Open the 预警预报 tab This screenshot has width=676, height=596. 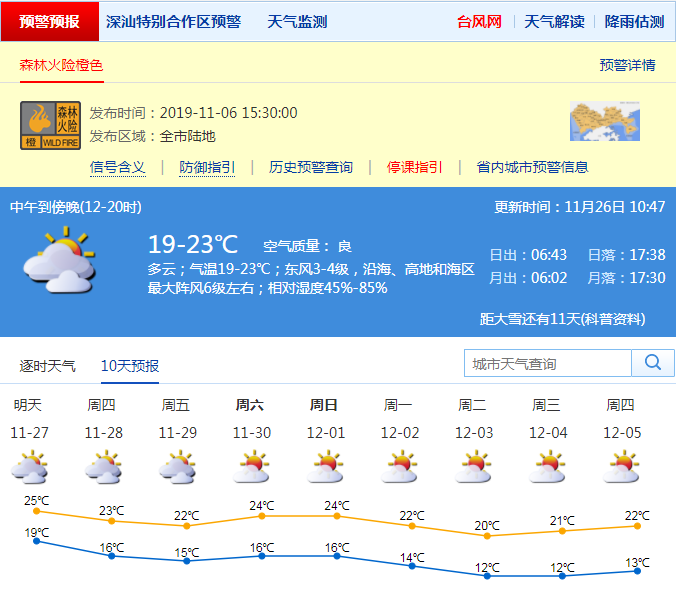[x=50, y=21]
